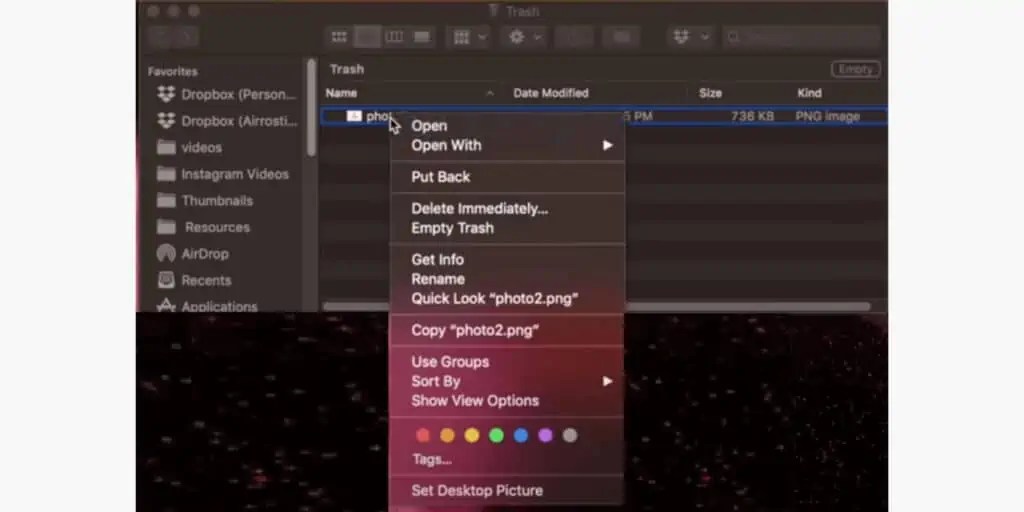Image resolution: width=1024 pixels, height=512 pixels.
Task: Open Instagram Videos folder in sidebar
Action: pos(222,174)
